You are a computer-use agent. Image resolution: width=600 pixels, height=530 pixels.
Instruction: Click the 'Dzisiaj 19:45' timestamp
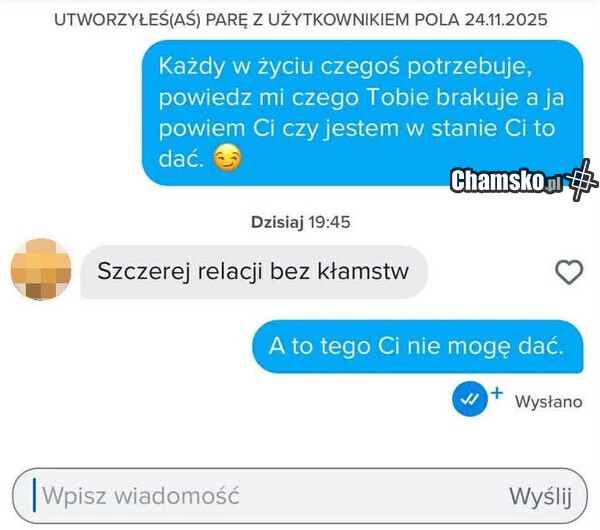tap(301, 222)
